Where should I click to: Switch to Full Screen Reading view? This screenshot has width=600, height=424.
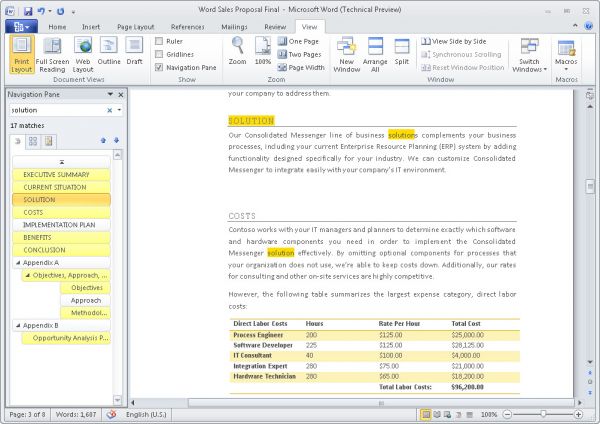point(52,54)
